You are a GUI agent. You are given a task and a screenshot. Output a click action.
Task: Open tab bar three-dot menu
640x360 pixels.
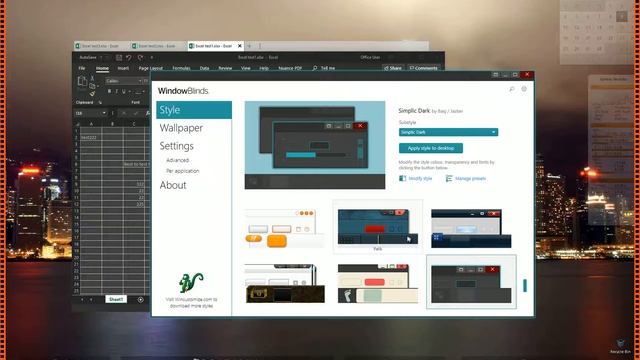(x=260, y=46)
